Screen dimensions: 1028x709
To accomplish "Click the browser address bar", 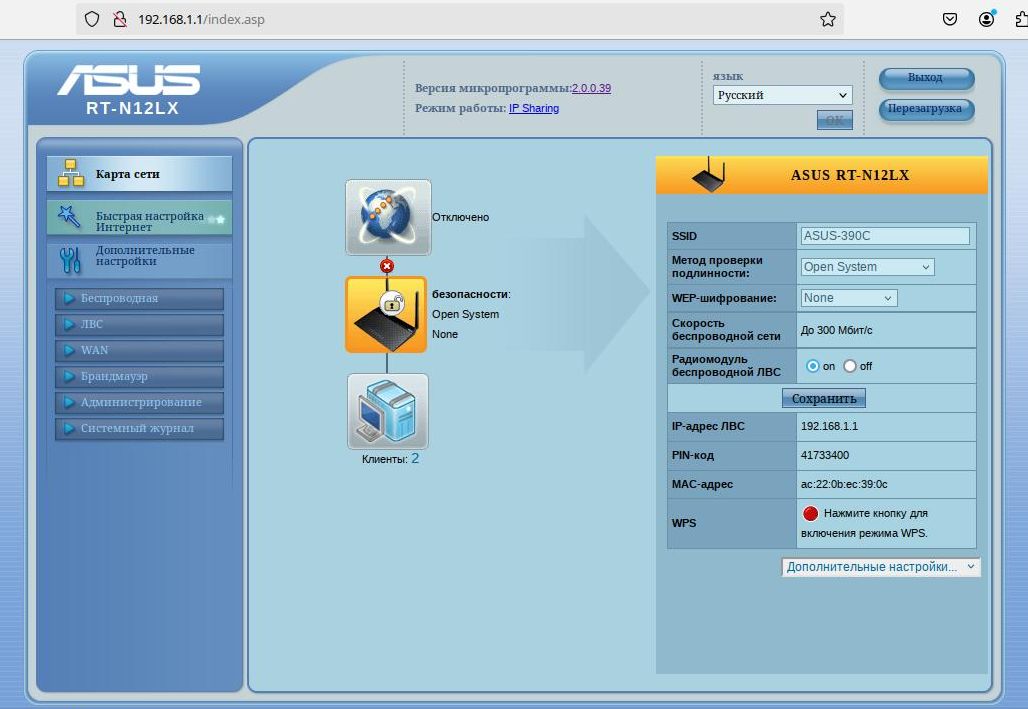I will [459, 19].
